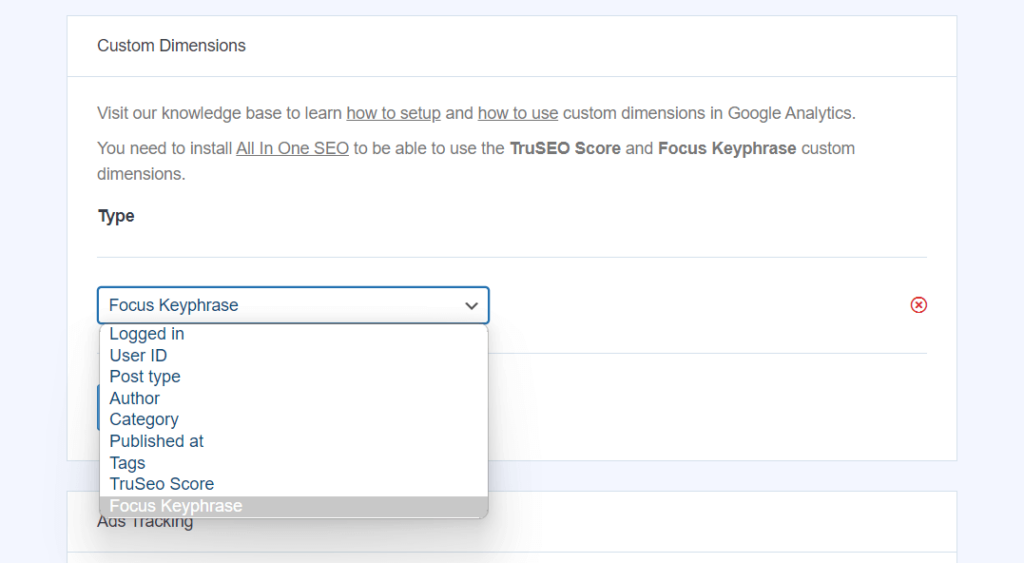Image resolution: width=1024 pixels, height=563 pixels.
Task: Click the bold TruSEO Score text in description
Action: [565, 148]
